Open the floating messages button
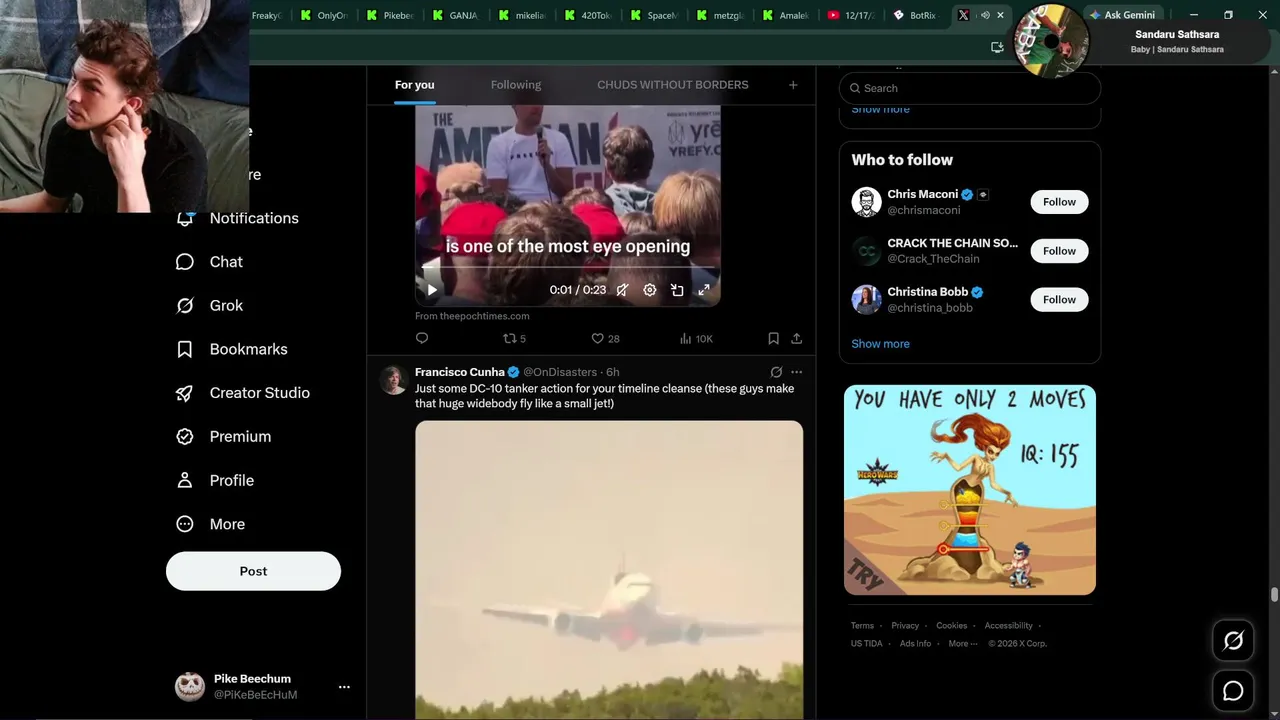 coord(1233,691)
